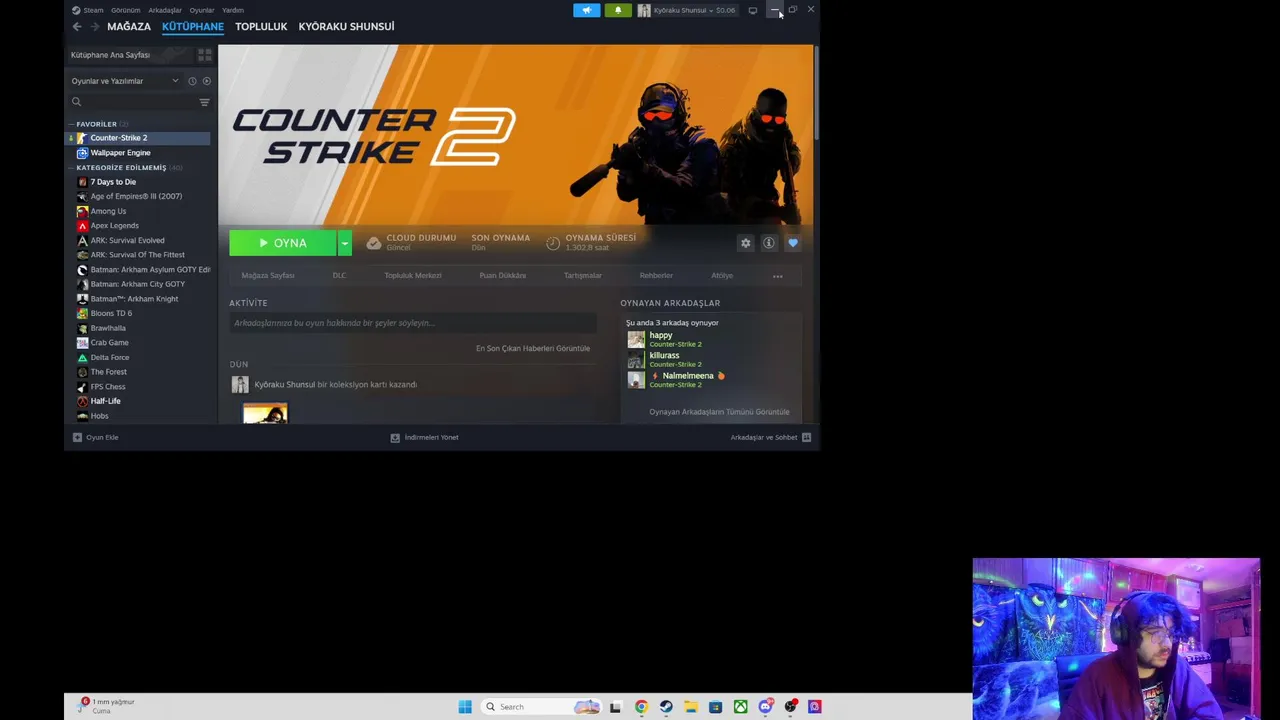Open friend Nalmelmeena entry
Screen dimensions: 1280x720
[x=676, y=380]
